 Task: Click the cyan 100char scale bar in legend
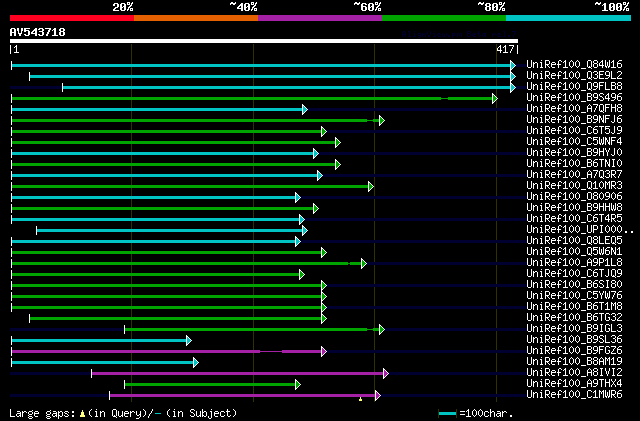pos(447,414)
